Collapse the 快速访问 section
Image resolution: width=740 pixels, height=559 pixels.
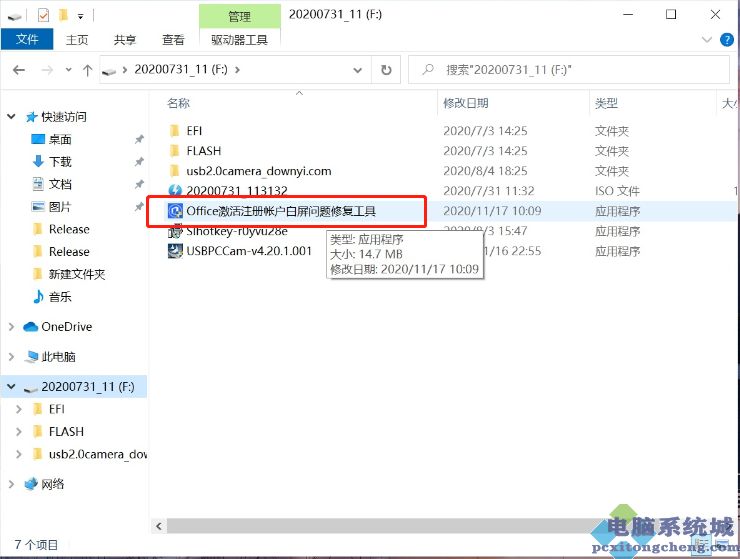pos(11,117)
